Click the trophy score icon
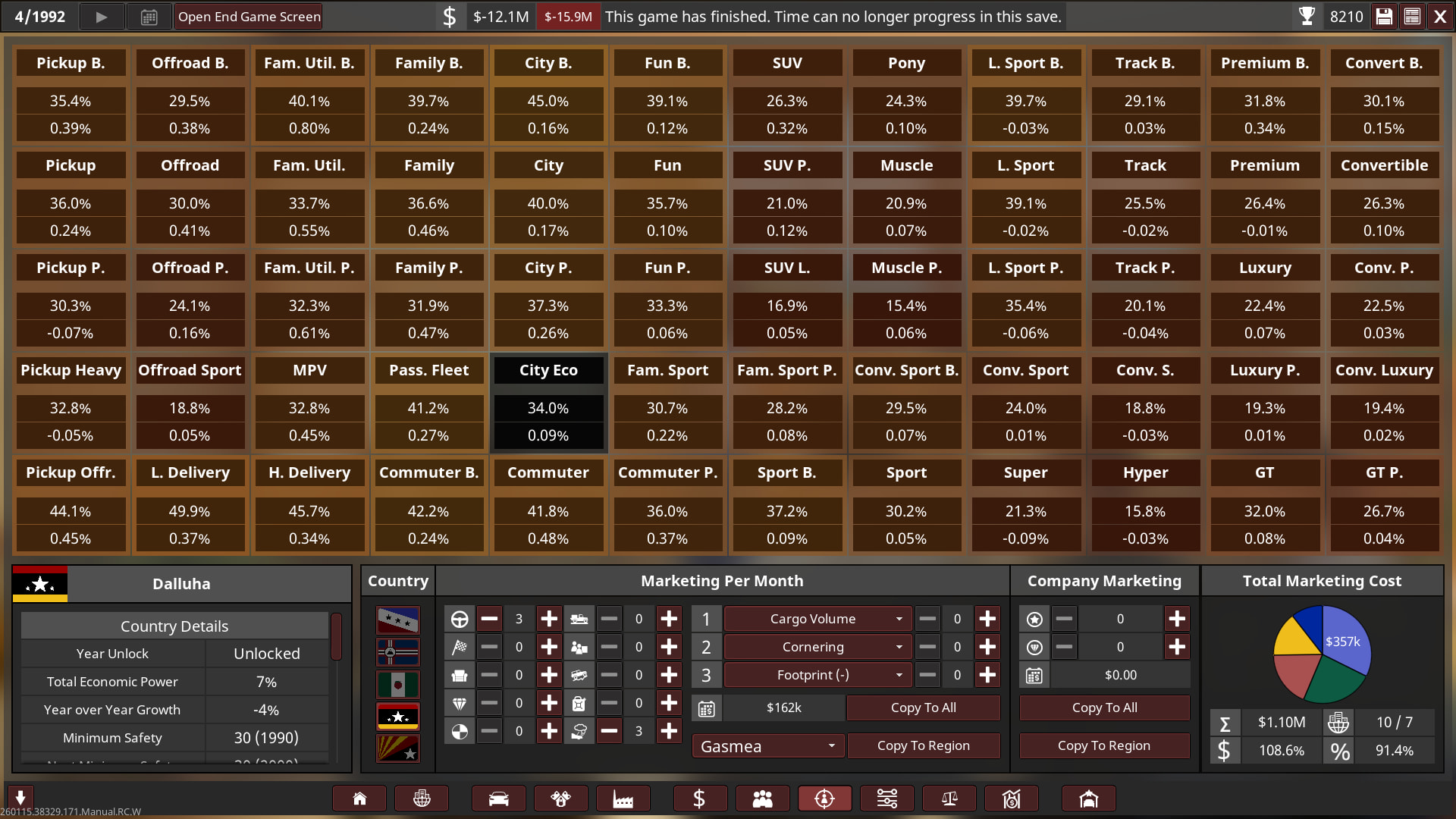1456x819 pixels. point(1307,17)
